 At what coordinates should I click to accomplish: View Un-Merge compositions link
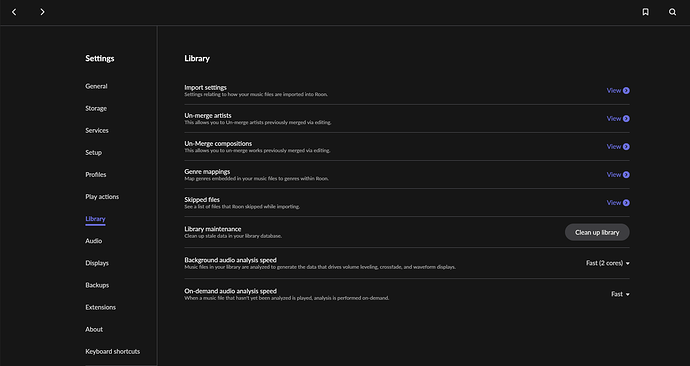(x=614, y=147)
